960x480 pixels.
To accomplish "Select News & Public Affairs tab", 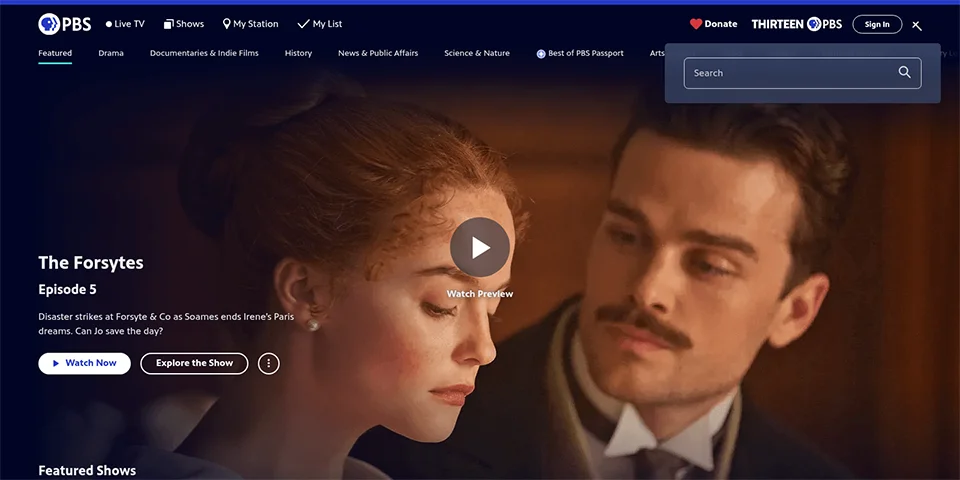I will tap(378, 53).
